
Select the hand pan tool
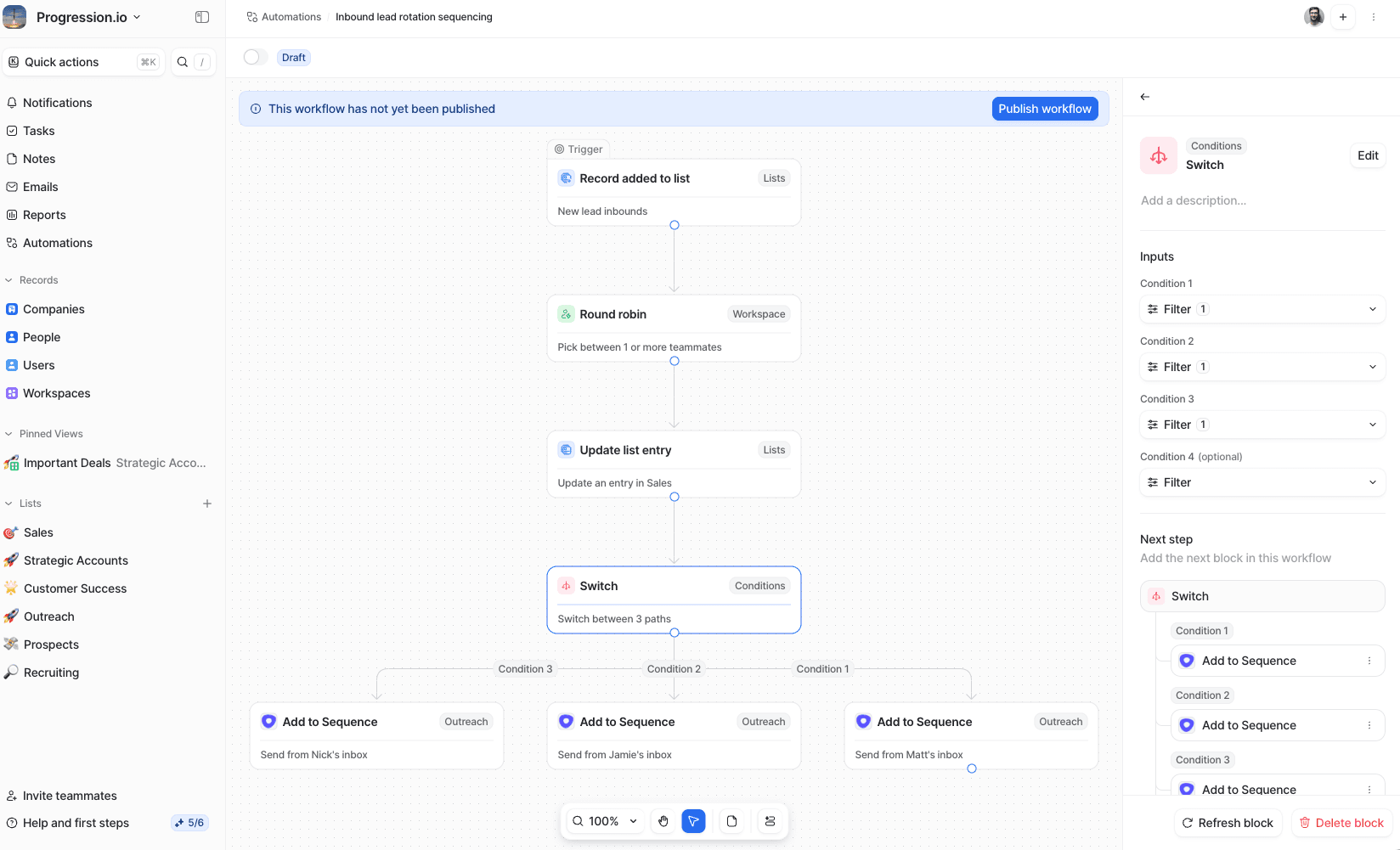[663, 821]
